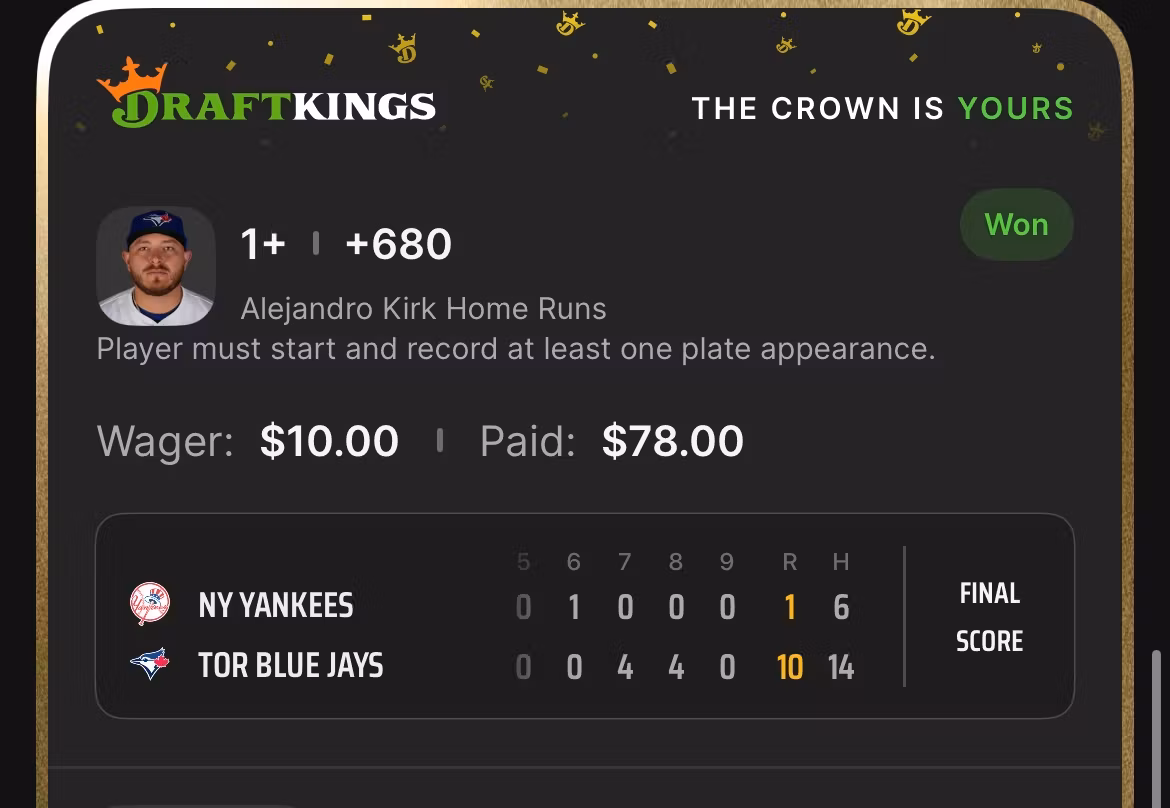Click the Yankees total runs value 1
Image resolution: width=1170 pixels, height=808 pixels.
[x=790, y=607]
